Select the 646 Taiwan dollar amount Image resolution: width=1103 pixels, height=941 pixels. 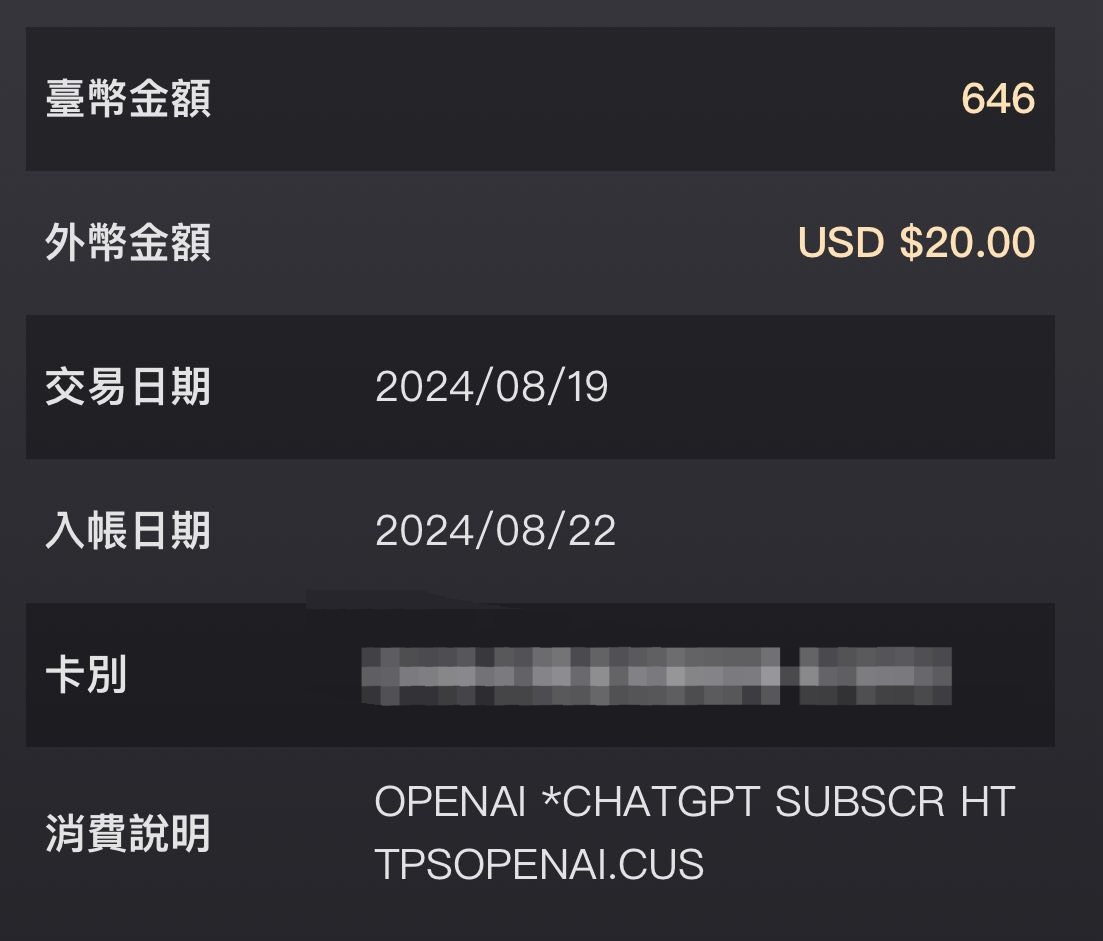(997, 98)
